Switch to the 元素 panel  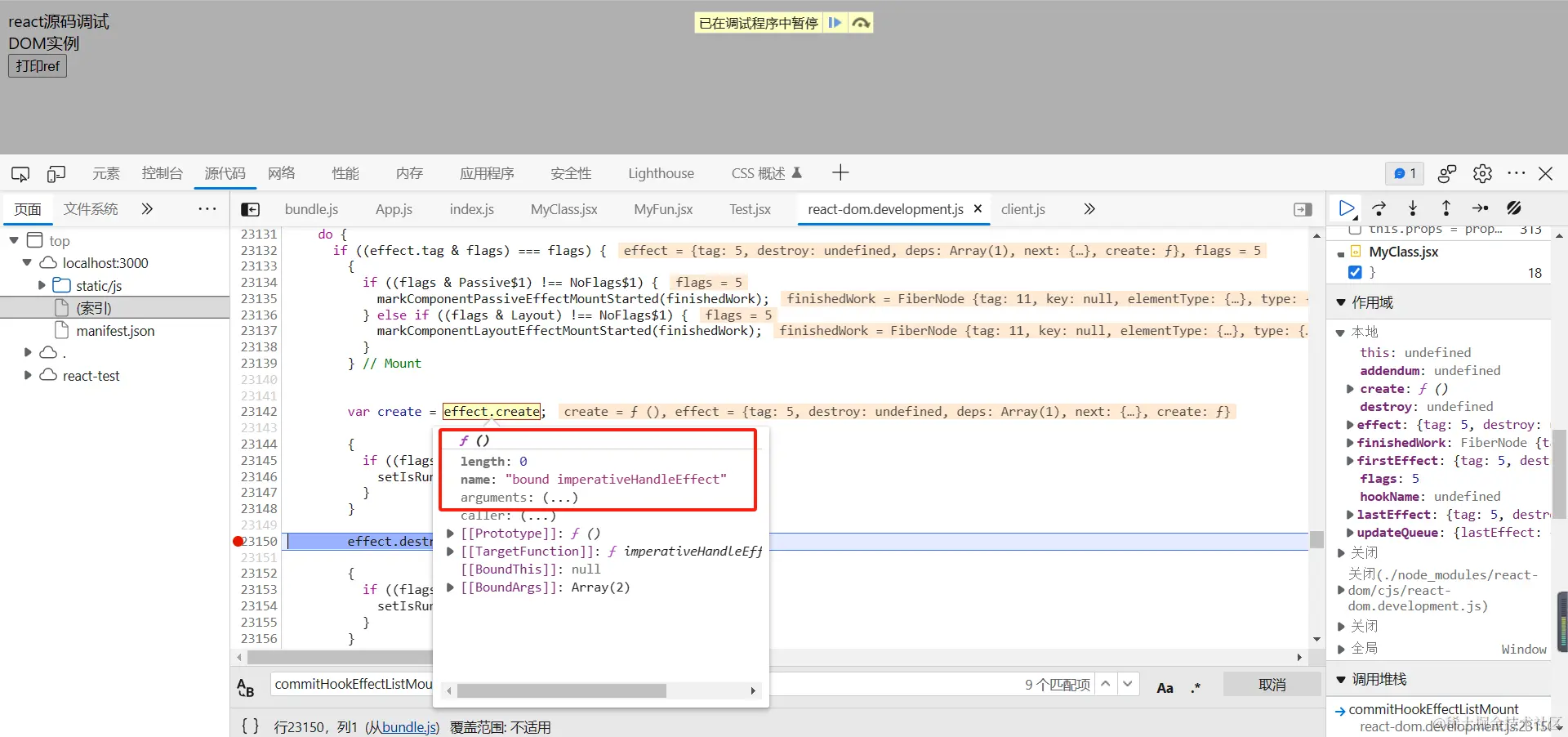point(106,173)
